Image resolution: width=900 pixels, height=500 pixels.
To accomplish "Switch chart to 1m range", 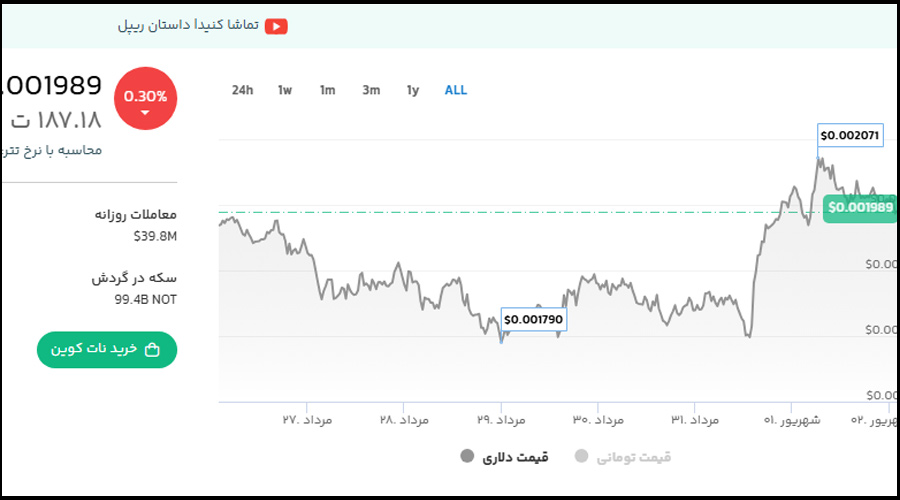I will [327, 90].
